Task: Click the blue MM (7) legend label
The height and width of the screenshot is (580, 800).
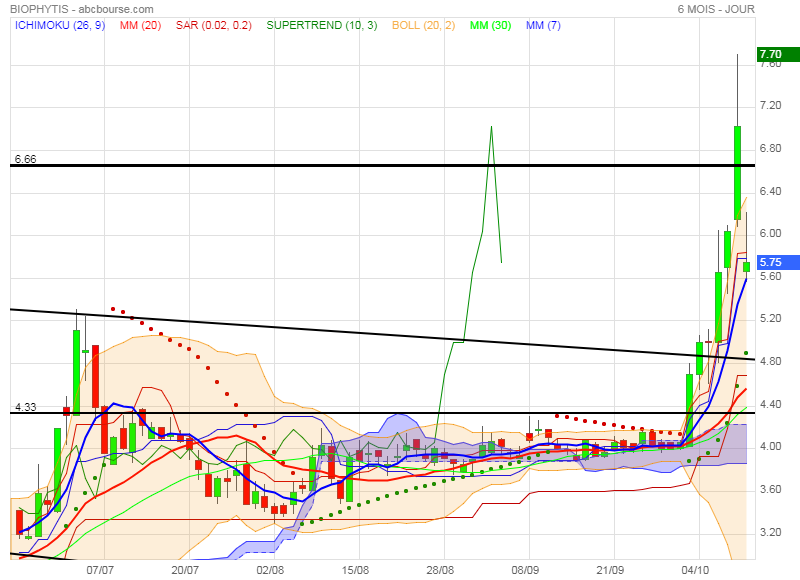Action: [x=543, y=25]
